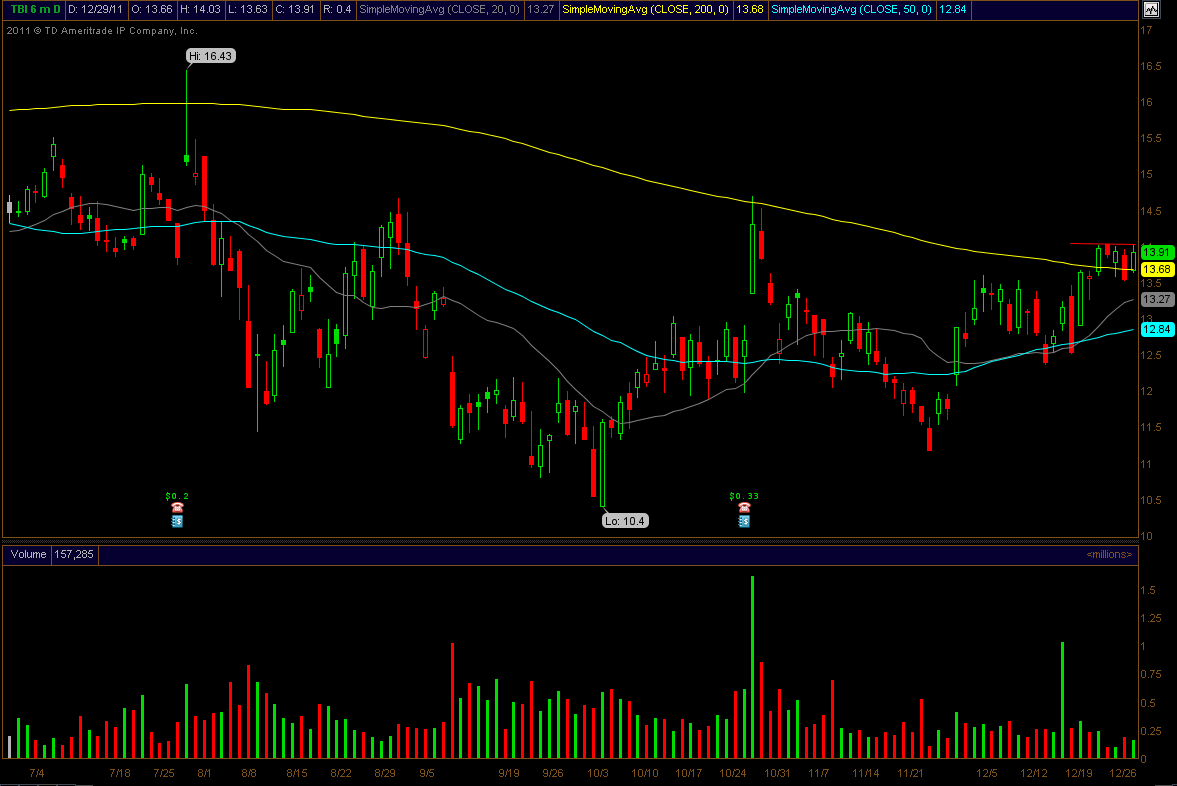1177x786 pixels.
Task: Click the yellow 13.68 axis price tag
Action: tap(1157, 269)
